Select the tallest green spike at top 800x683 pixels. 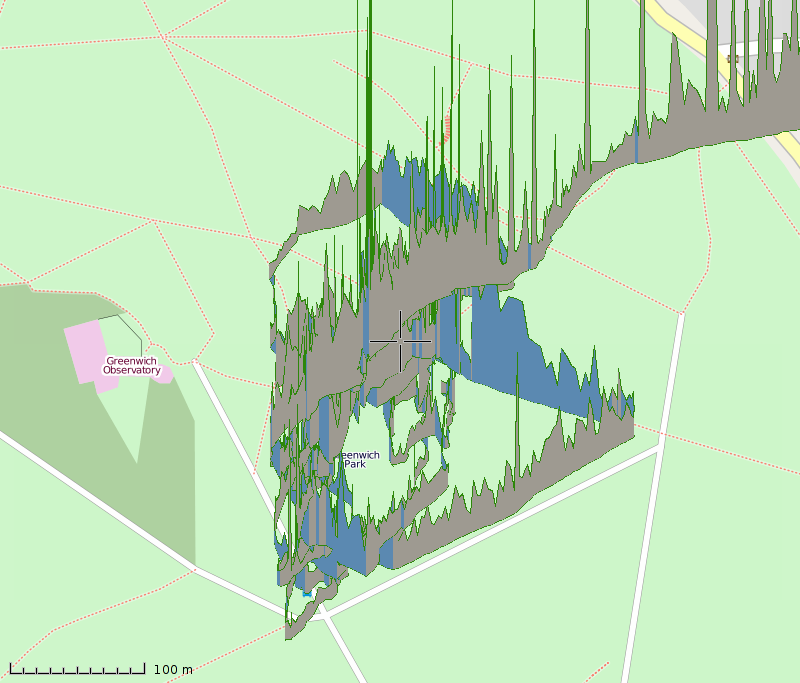(368, 60)
